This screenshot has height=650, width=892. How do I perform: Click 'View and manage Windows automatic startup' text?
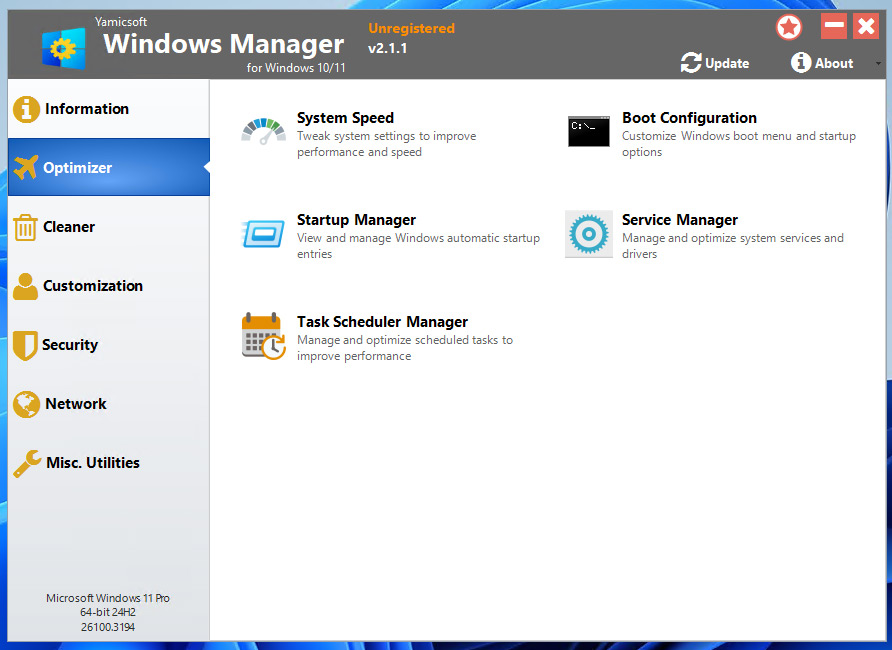pyautogui.click(x=418, y=238)
